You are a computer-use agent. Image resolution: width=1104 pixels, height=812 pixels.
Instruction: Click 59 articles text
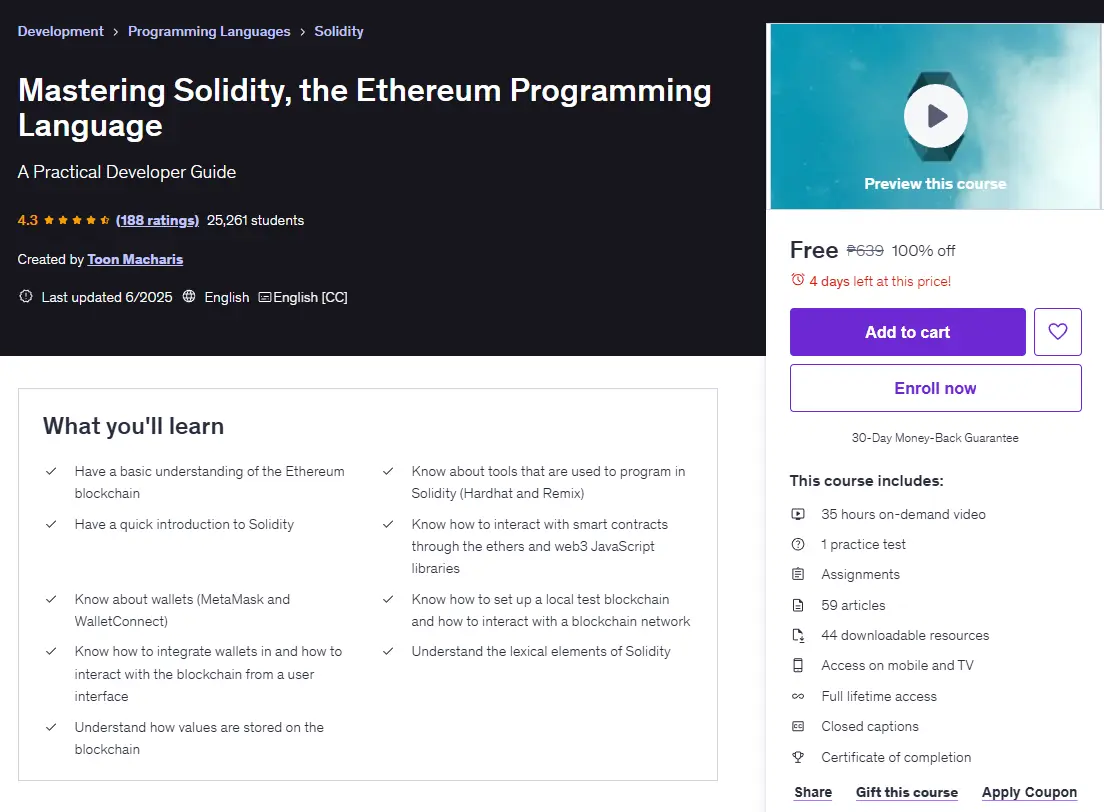point(853,605)
